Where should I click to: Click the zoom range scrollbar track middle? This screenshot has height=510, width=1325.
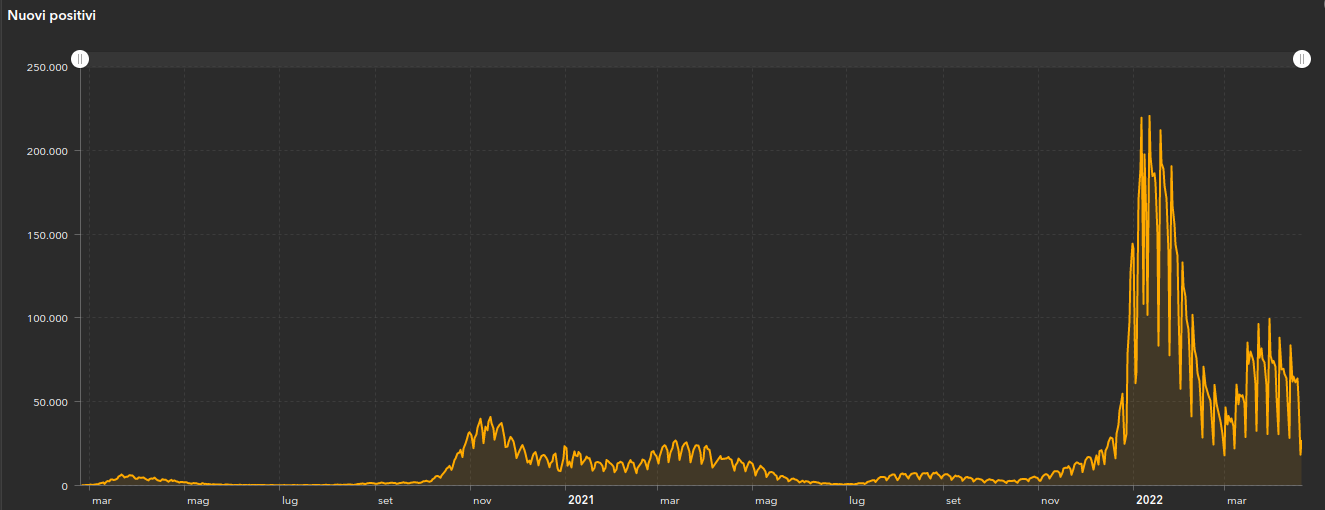tap(690, 60)
